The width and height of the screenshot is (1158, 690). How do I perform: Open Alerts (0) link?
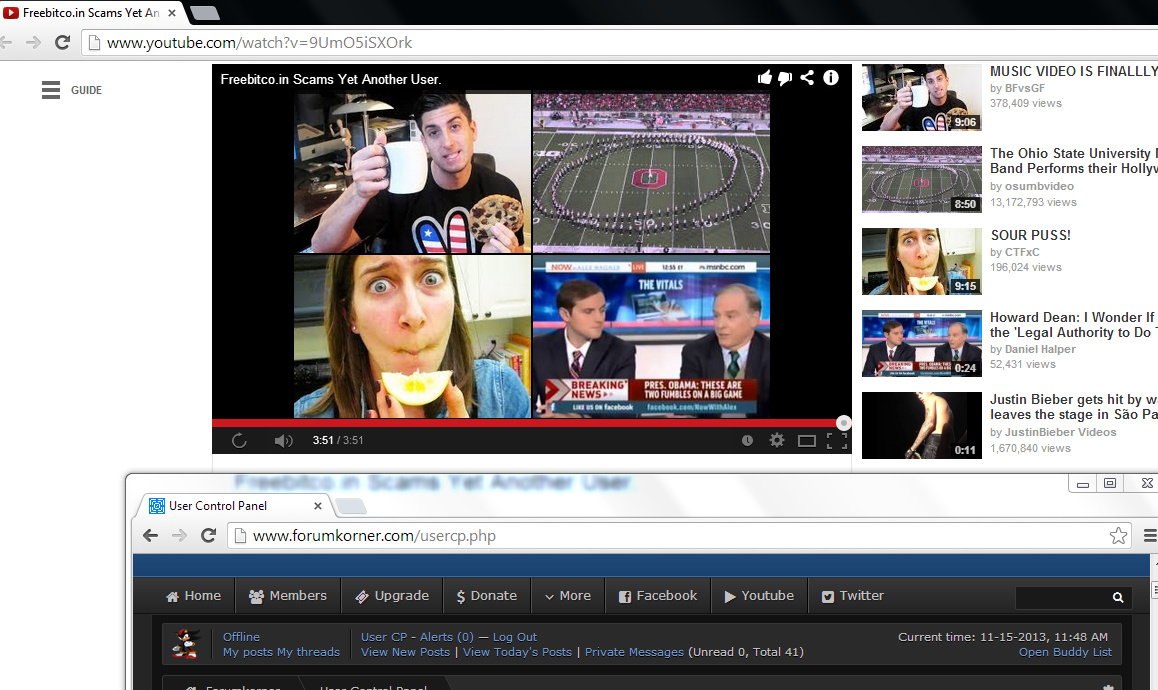(447, 637)
